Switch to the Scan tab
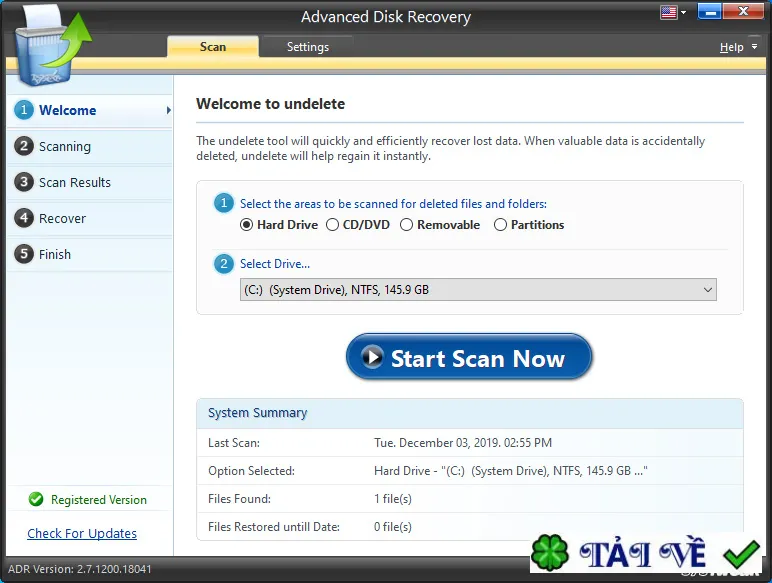The height and width of the screenshot is (583, 772). 213,47
